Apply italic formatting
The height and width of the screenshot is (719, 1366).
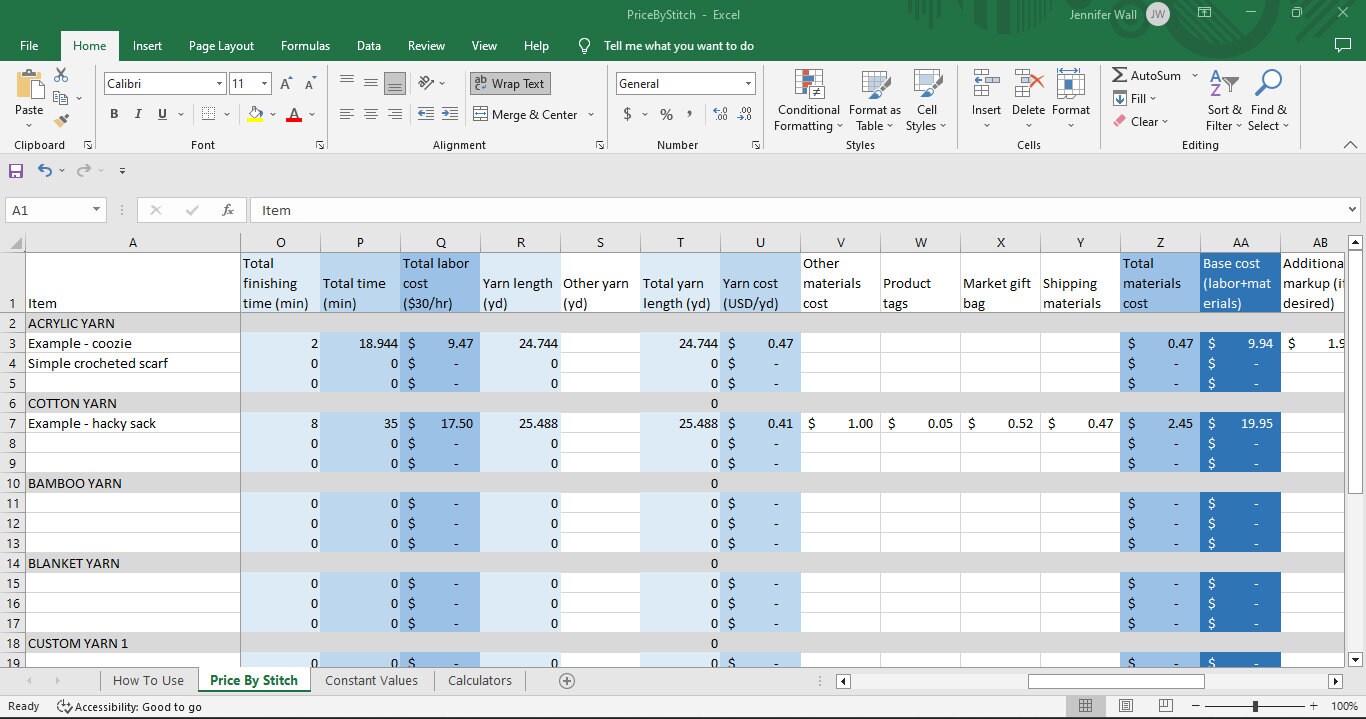coord(137,114)
